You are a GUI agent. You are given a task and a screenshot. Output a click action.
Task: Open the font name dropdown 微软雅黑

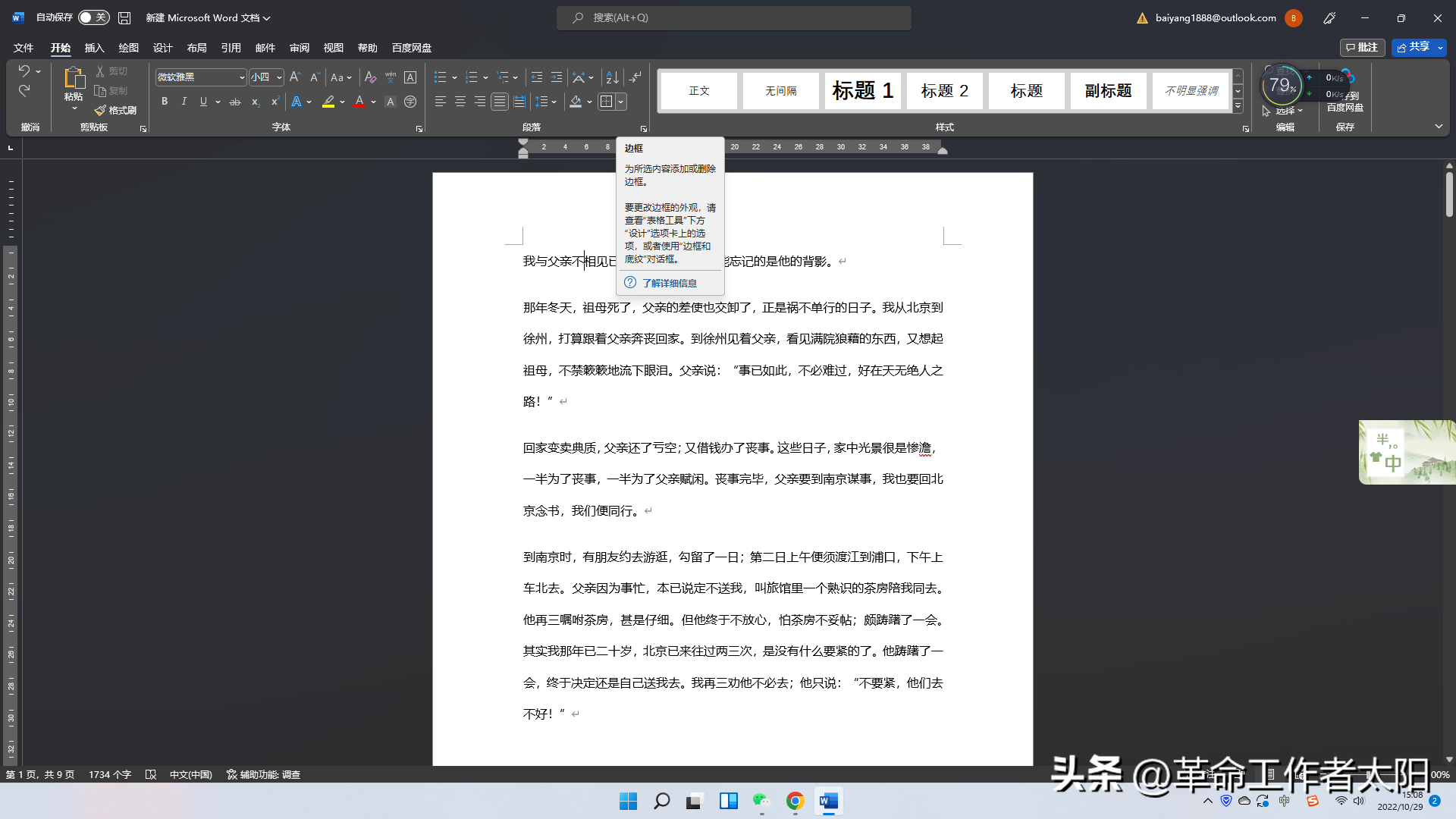(x=242, y=77)
